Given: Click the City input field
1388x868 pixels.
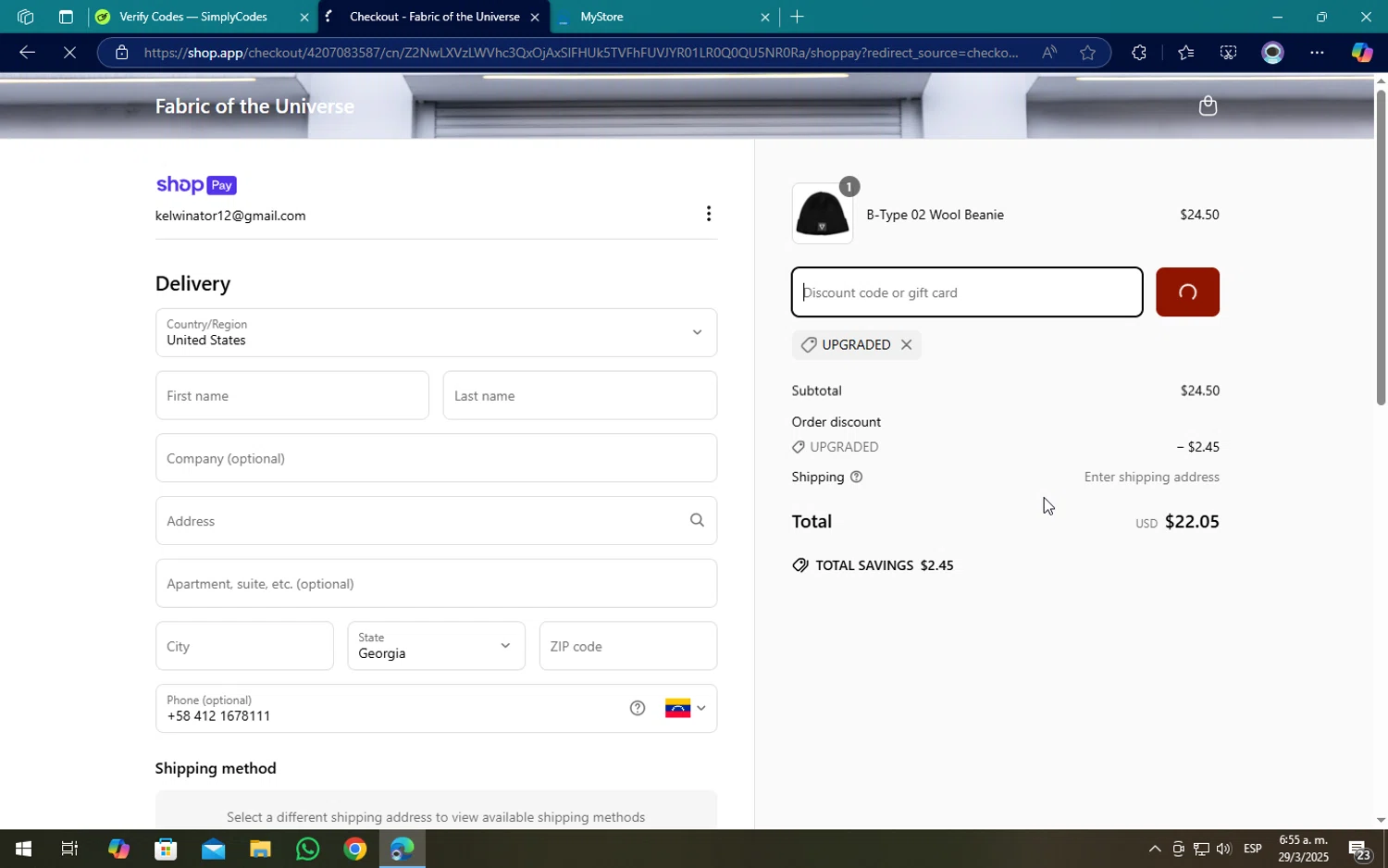Looking at the screenshot, I should pyautogui.click(x=244, y=646).
